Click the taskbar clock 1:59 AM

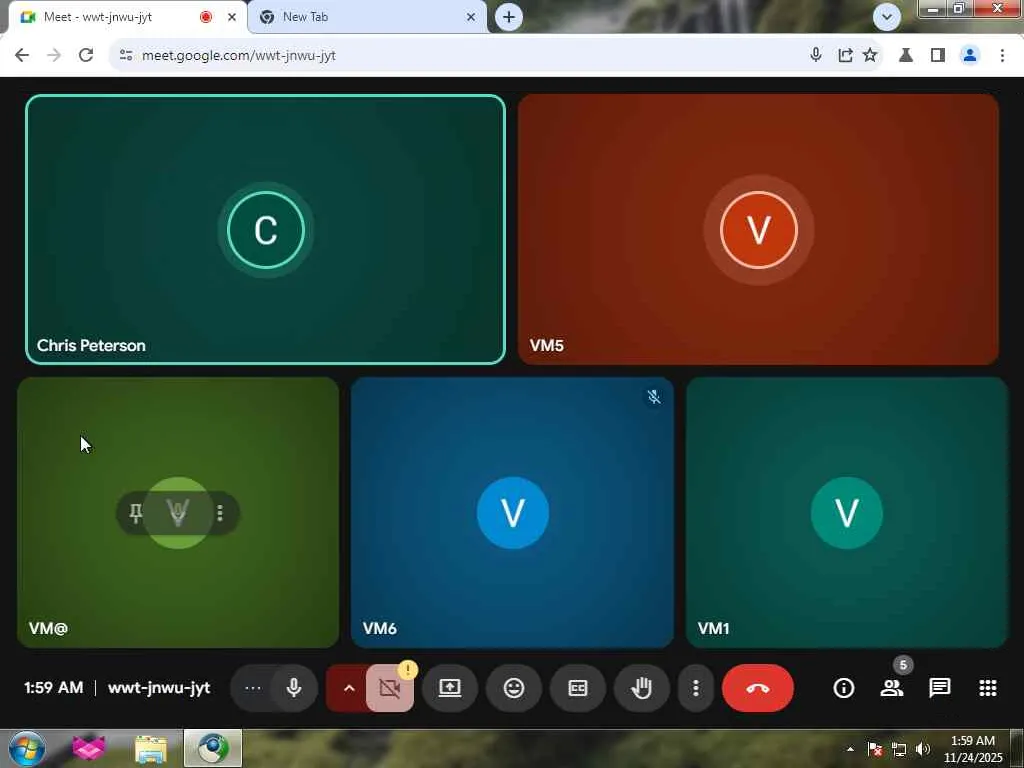972,741
